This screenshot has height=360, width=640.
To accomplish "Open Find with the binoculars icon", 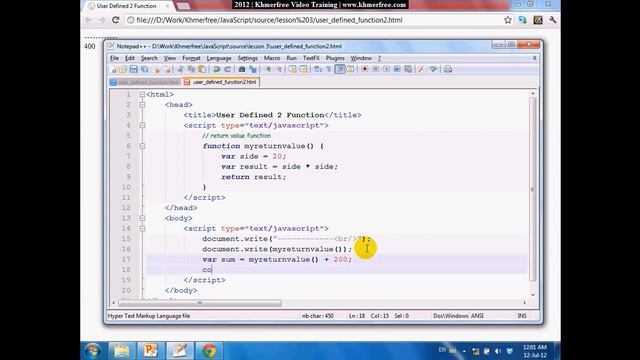I will (x=242, y=69).
